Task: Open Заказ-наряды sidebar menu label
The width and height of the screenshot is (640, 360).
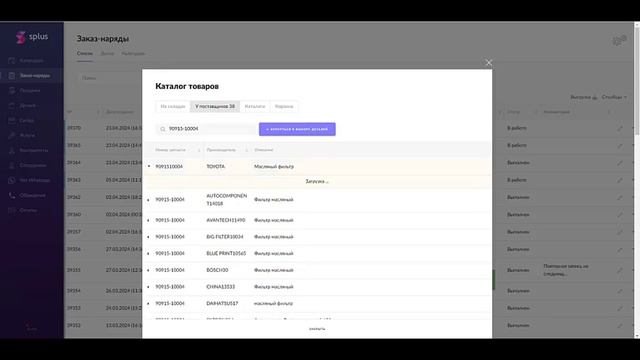Action: pos(35,76)
